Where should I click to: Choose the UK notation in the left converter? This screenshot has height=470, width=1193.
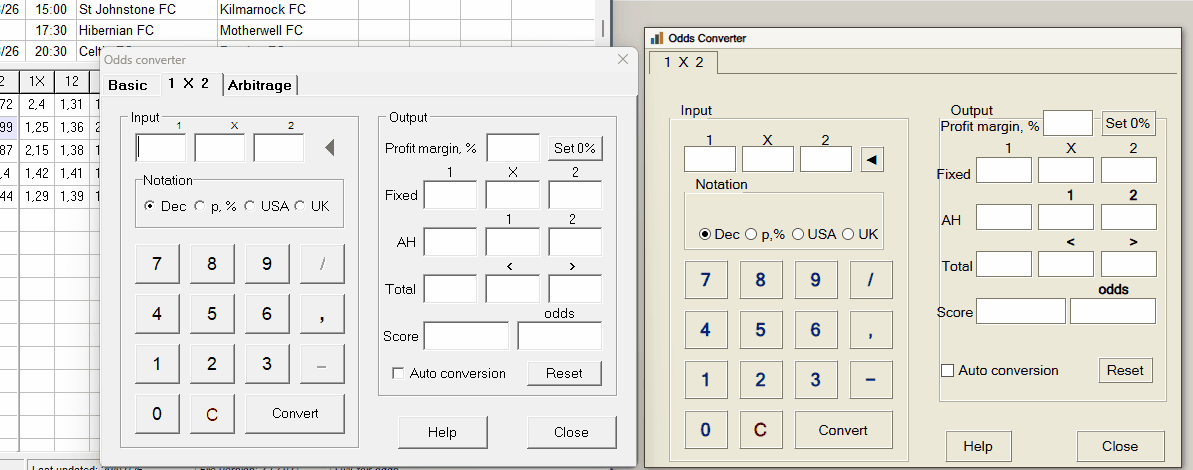312,206
